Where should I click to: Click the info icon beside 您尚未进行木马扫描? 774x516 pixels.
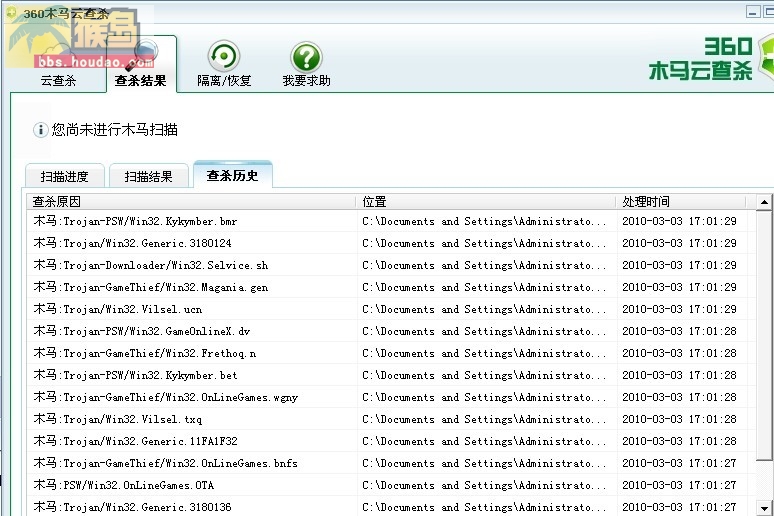[40, 130]
